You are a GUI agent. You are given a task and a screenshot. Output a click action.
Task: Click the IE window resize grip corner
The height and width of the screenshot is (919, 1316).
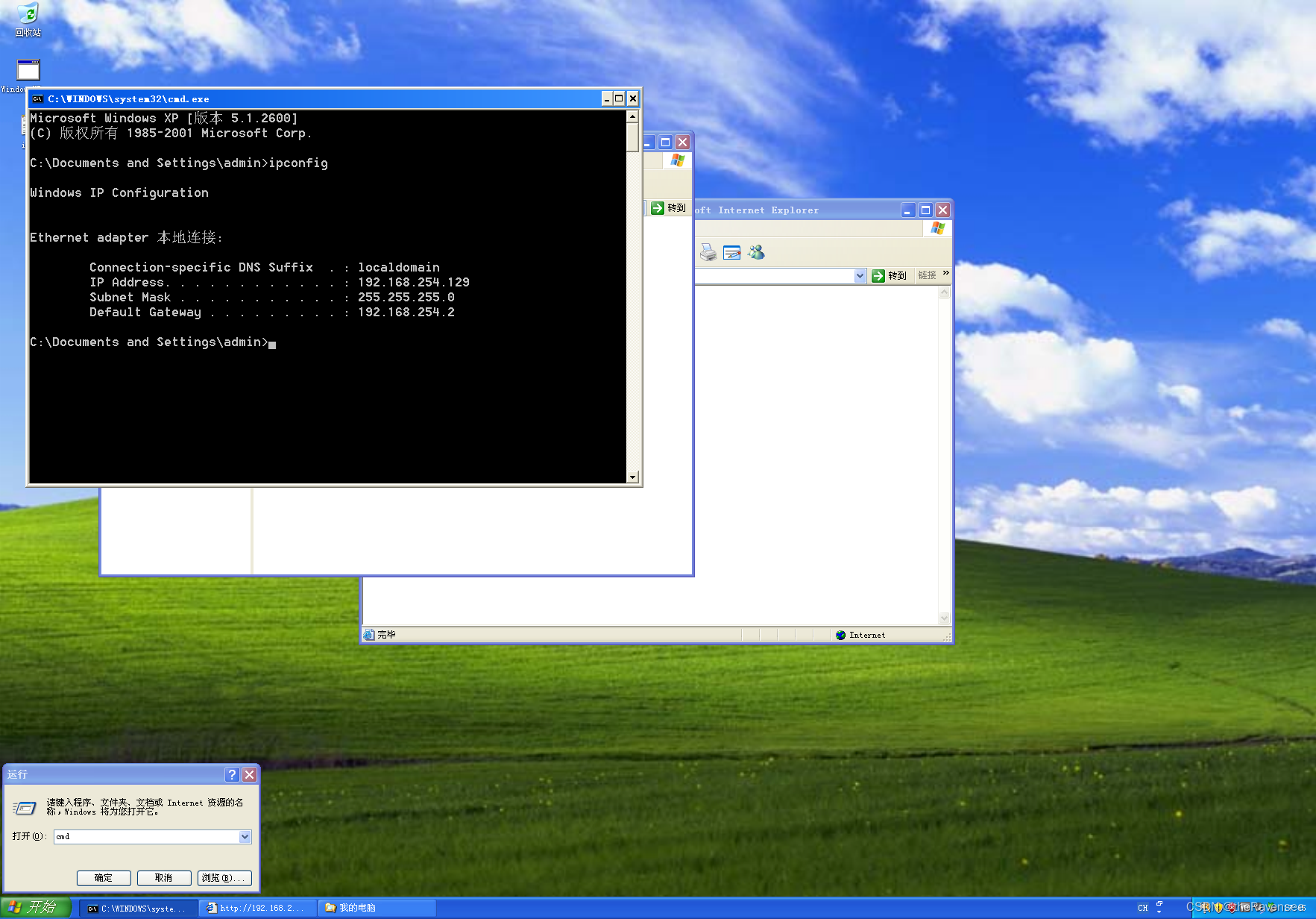[947, 636]
